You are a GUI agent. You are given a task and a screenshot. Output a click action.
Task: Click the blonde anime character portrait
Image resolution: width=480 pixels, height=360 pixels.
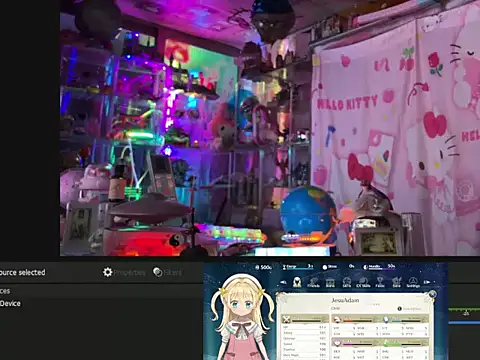coord(242,318)
